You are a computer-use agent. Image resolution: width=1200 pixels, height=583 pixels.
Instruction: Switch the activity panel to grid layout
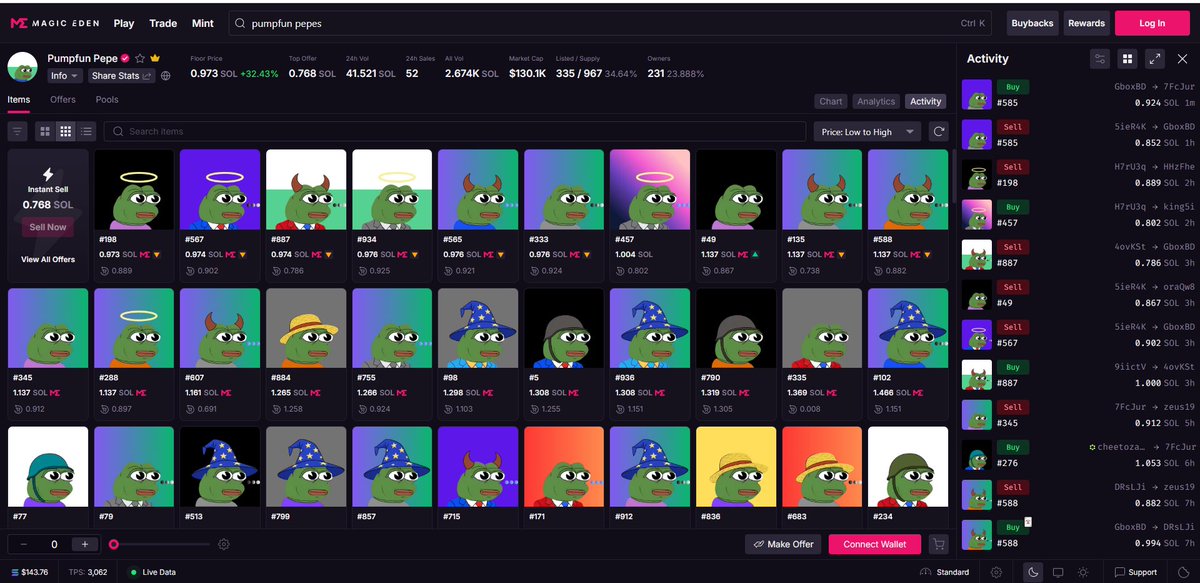coord(1127,59)
